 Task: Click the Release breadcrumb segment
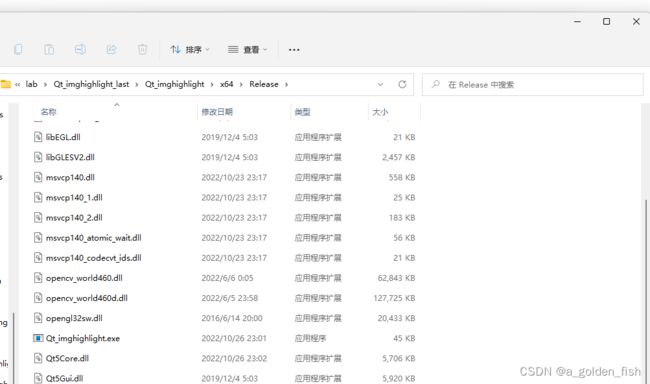(x=264, y=84)
